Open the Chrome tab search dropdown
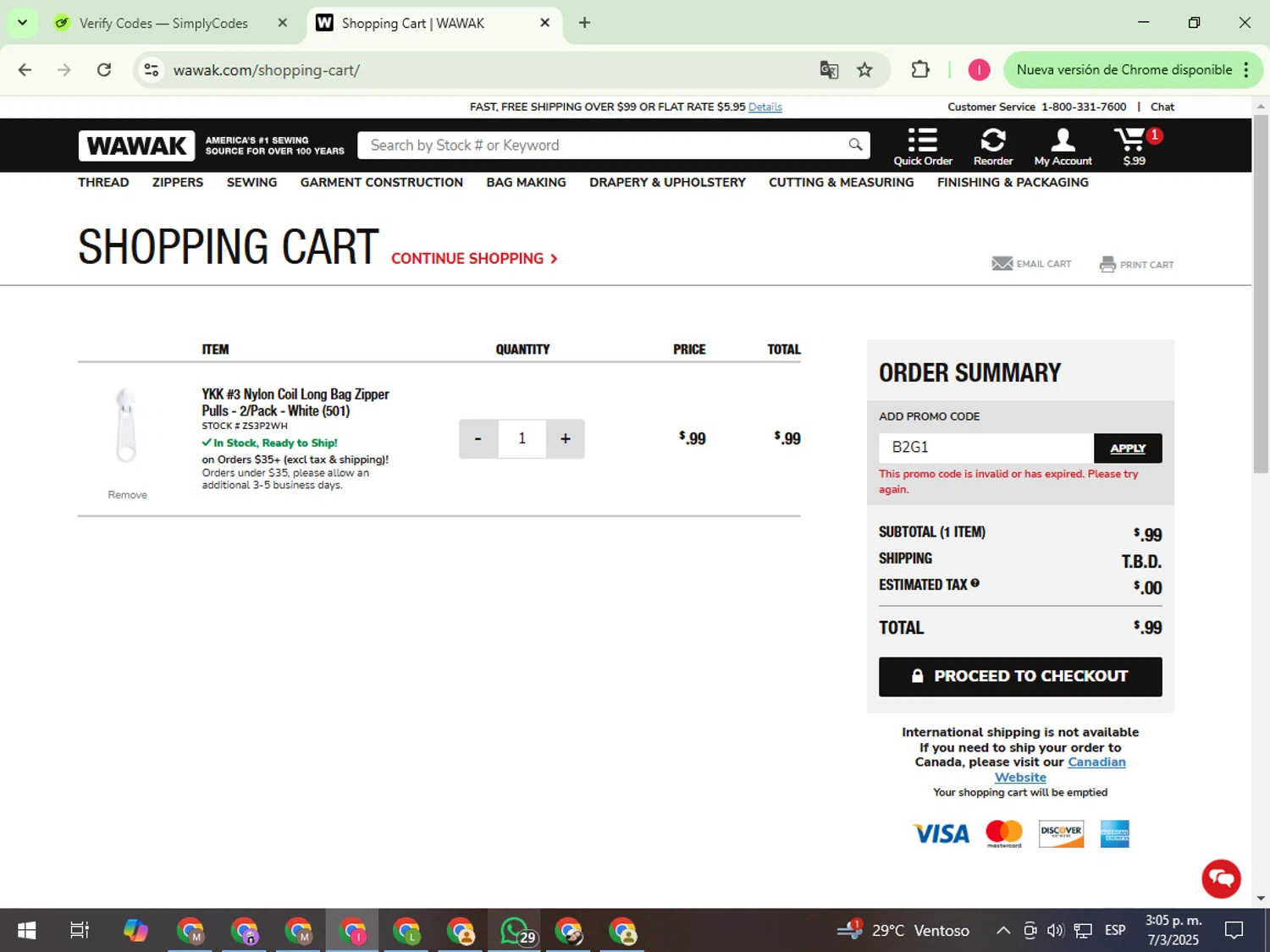Image resolution: width=1270 pixels, height=952 pixels. coord(22,23)
